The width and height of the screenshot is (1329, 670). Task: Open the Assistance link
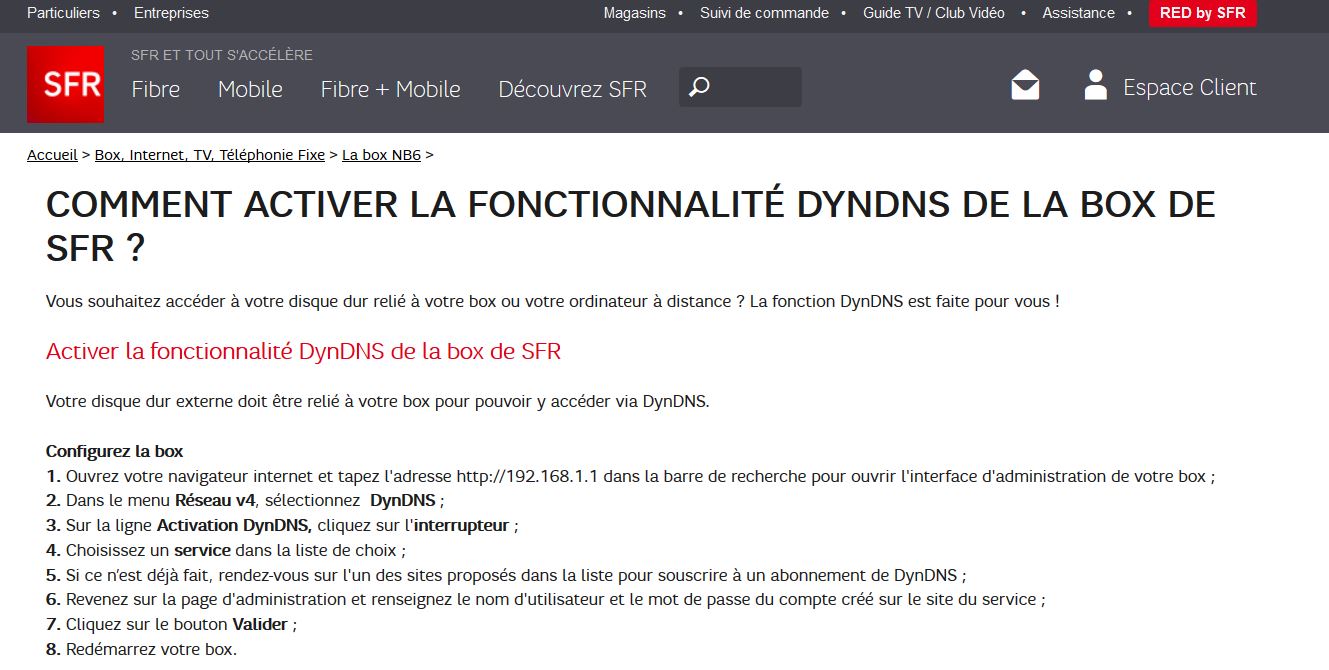pos(1078,13)
